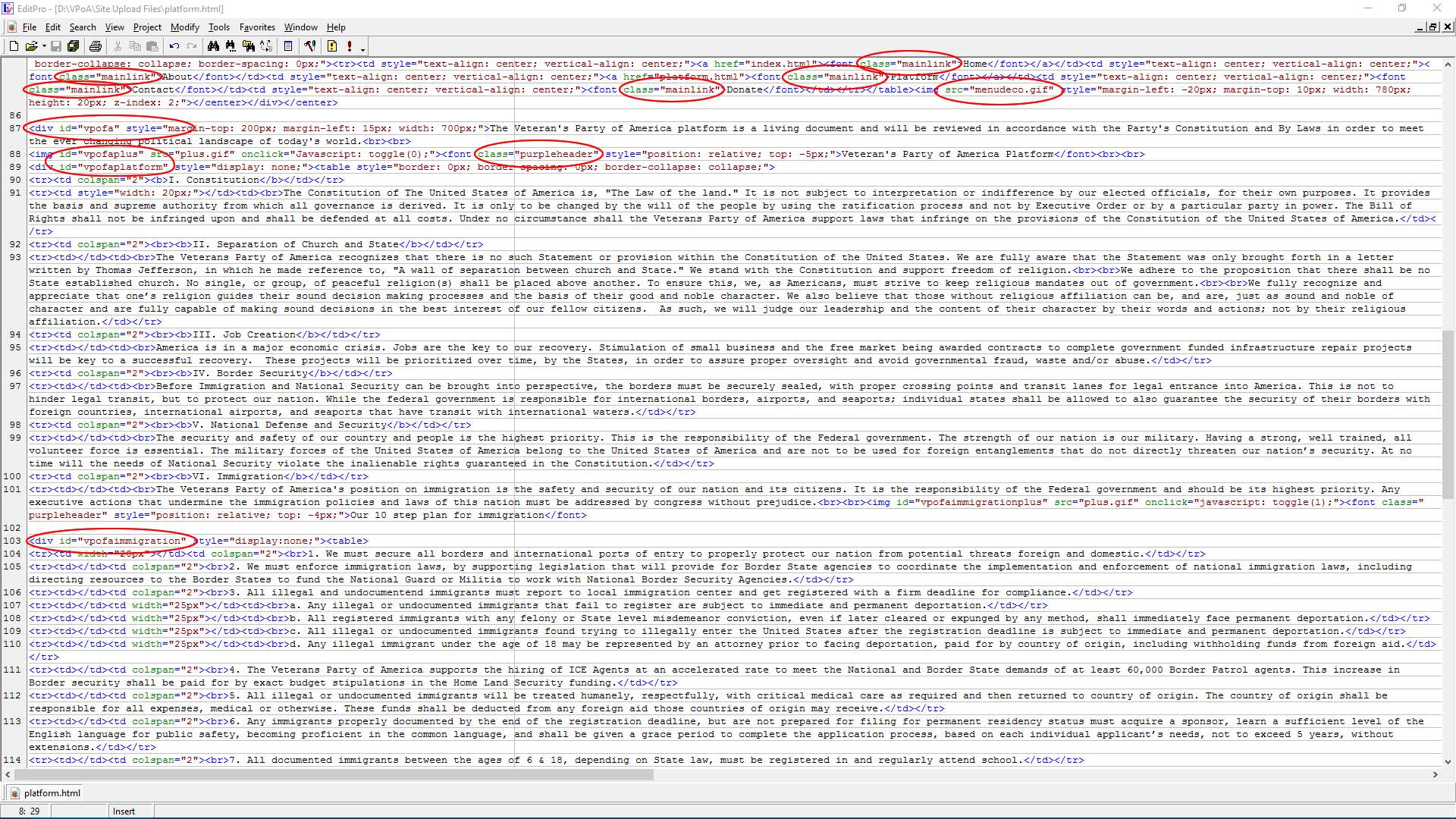Click the Insert mode indicator in status bar
This screenshot has height=819, width=1456.
pyautogui.click(x=124, y=811)
